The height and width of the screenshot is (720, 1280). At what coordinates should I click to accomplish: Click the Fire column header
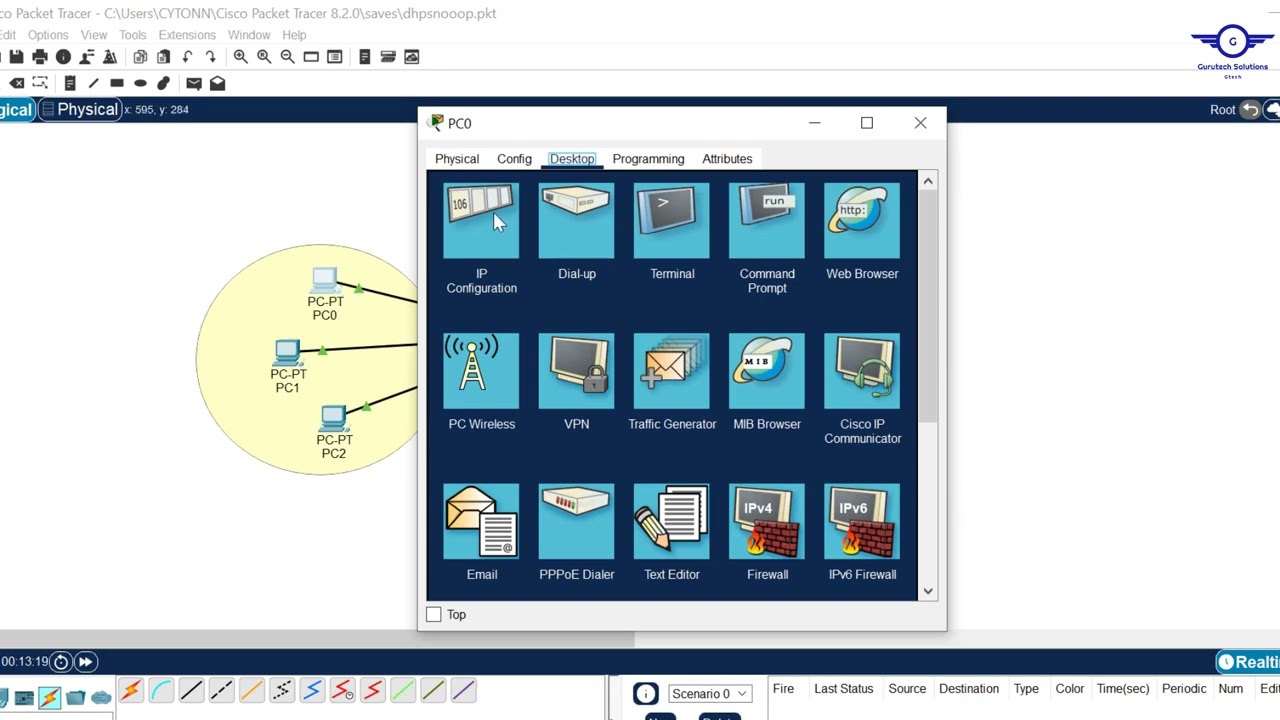783,689
